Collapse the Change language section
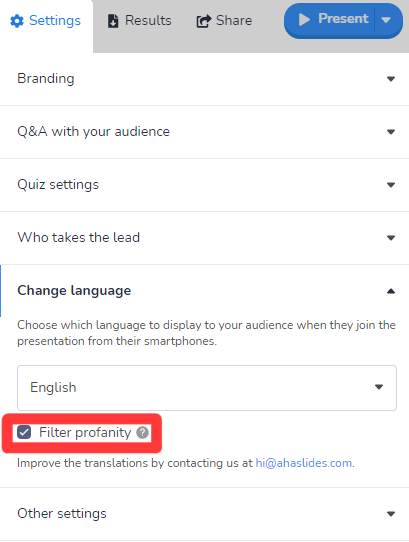The height and width of the screenshot is (542, 409). pyautogui.click(x=204, y=291)
